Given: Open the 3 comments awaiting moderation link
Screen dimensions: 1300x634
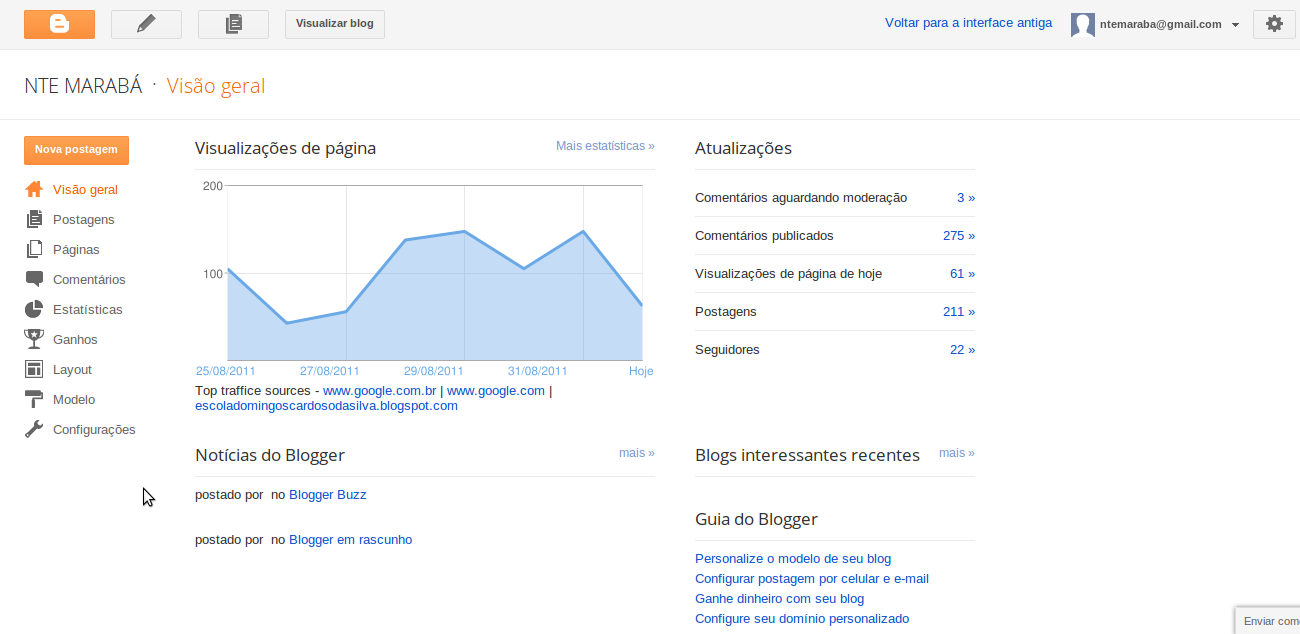Looking at the screenshot, I should 965,197.
